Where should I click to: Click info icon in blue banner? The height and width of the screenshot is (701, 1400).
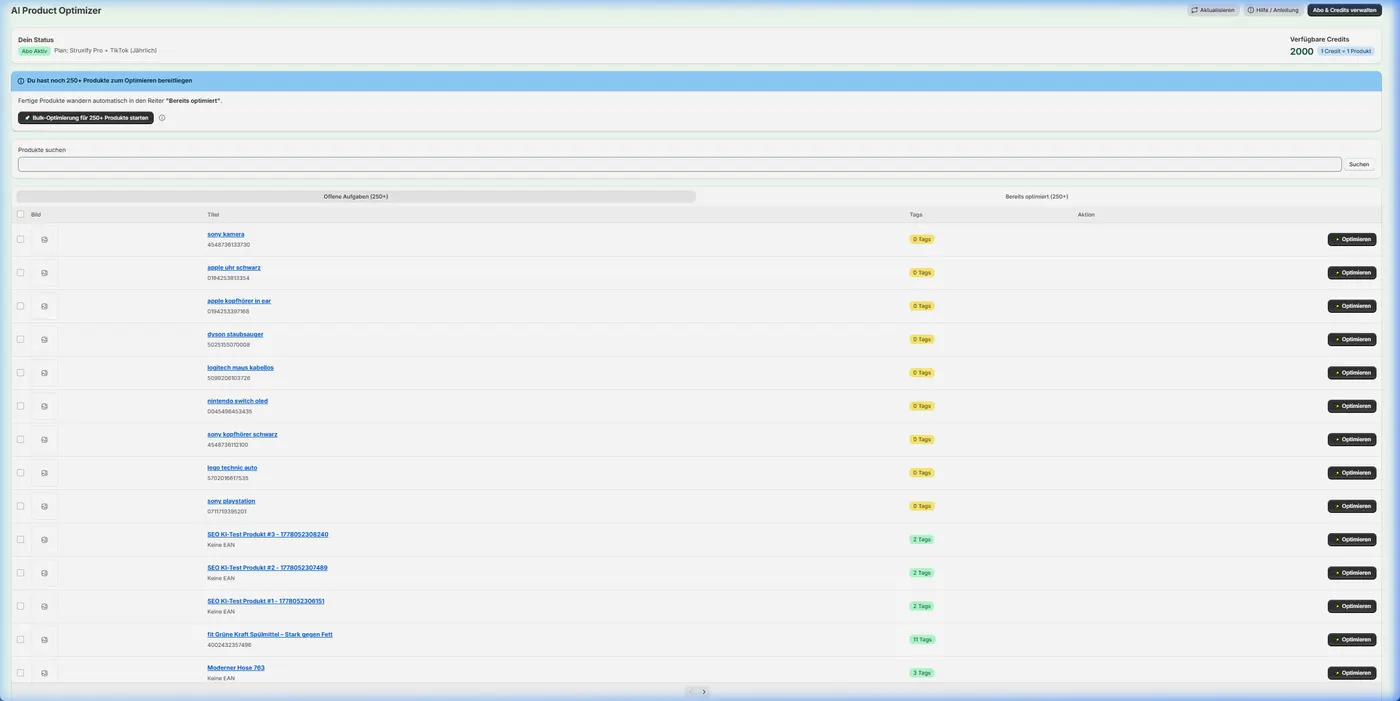click(21, 81)
